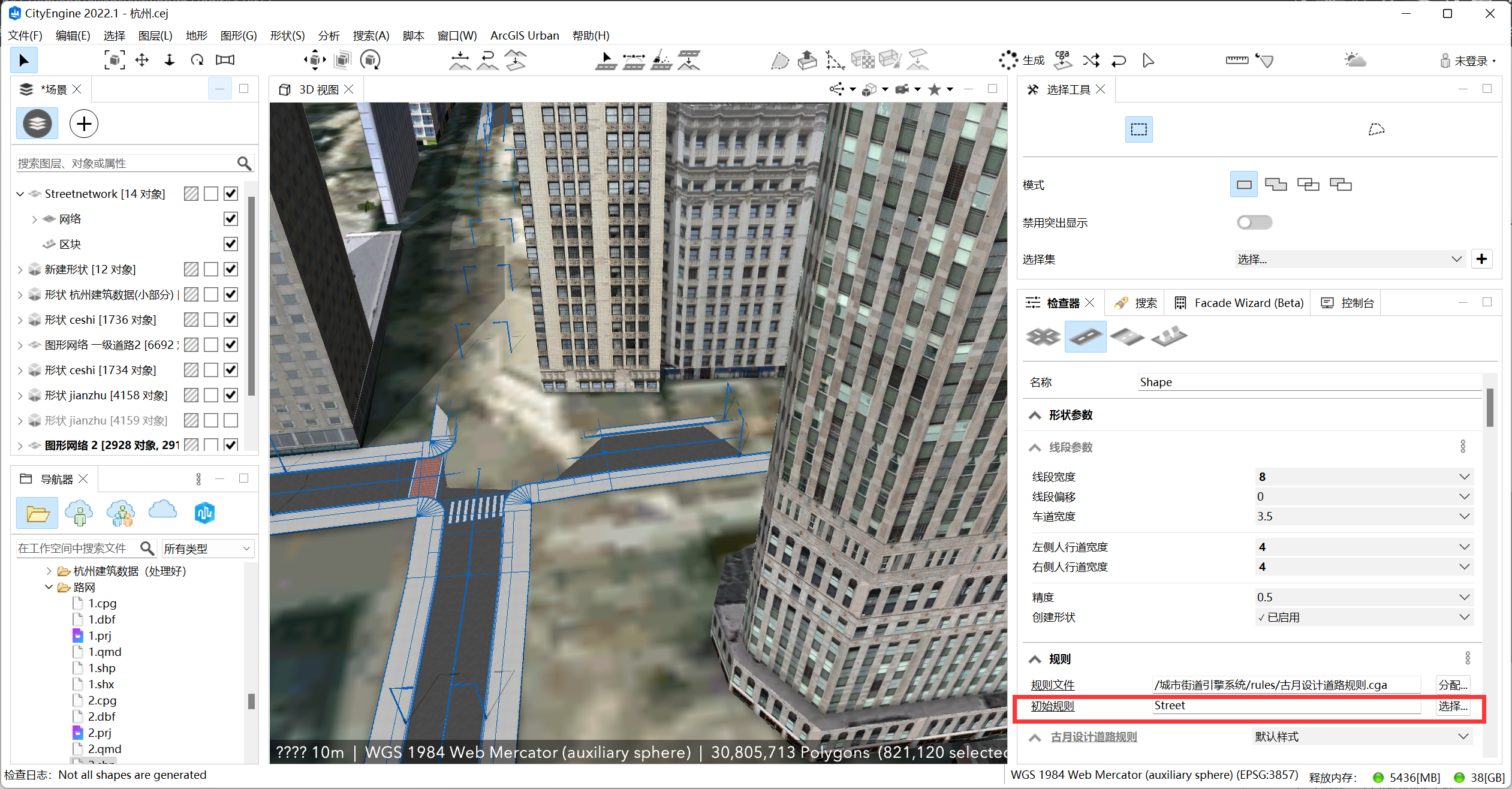1512x789 pixels.
Task: Click the 分配... rule file button
Action: click(1453, 685)
